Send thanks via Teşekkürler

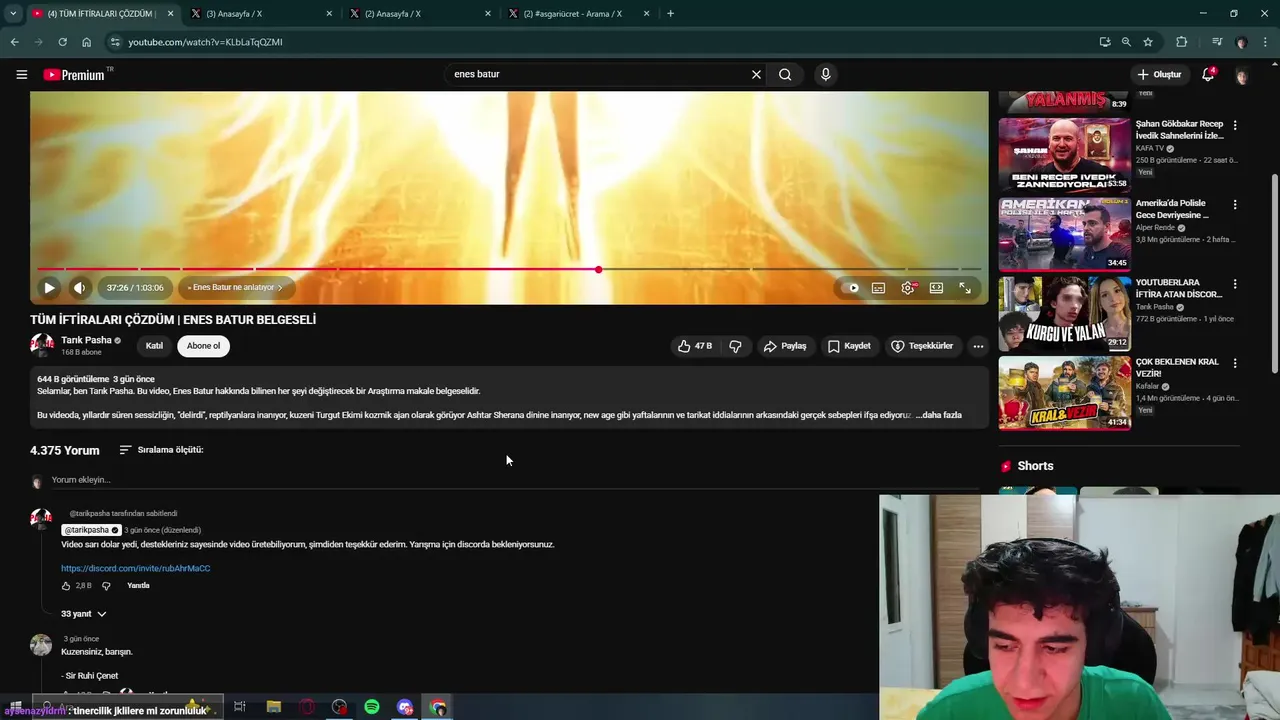click(x=922, y=346)
